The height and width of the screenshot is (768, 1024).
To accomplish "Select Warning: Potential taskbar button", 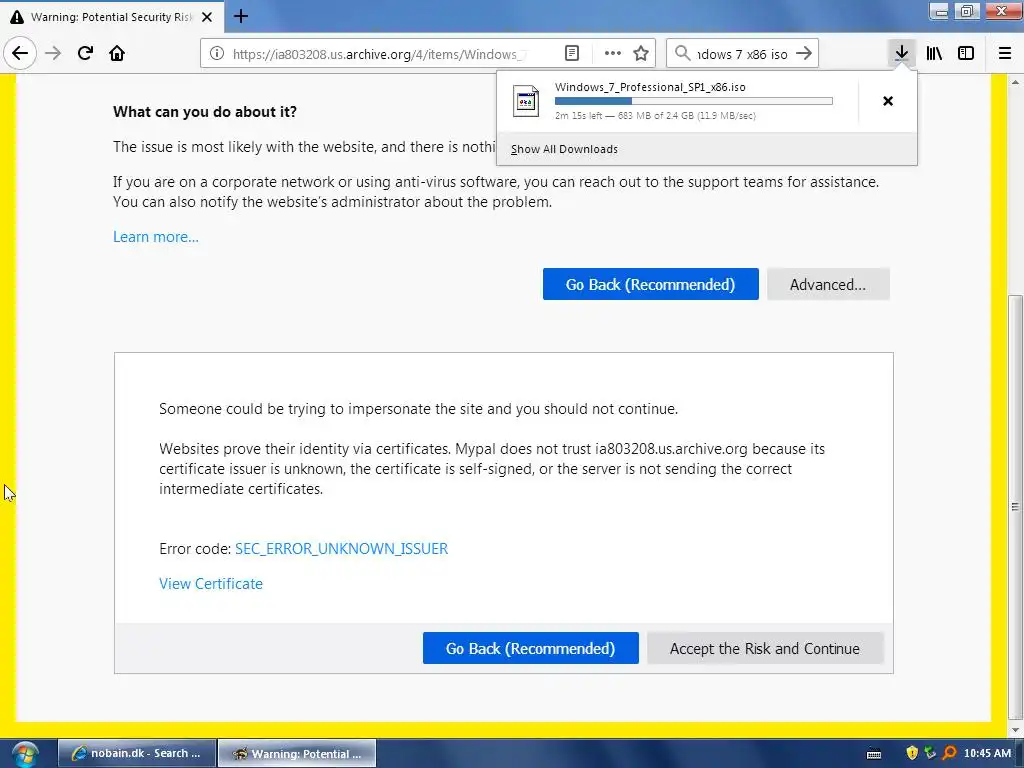I will pos(297,753).
